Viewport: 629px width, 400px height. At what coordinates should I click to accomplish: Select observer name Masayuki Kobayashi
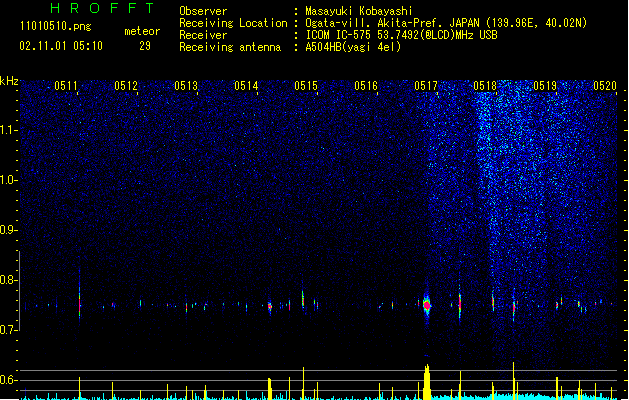tap(359, 11)
